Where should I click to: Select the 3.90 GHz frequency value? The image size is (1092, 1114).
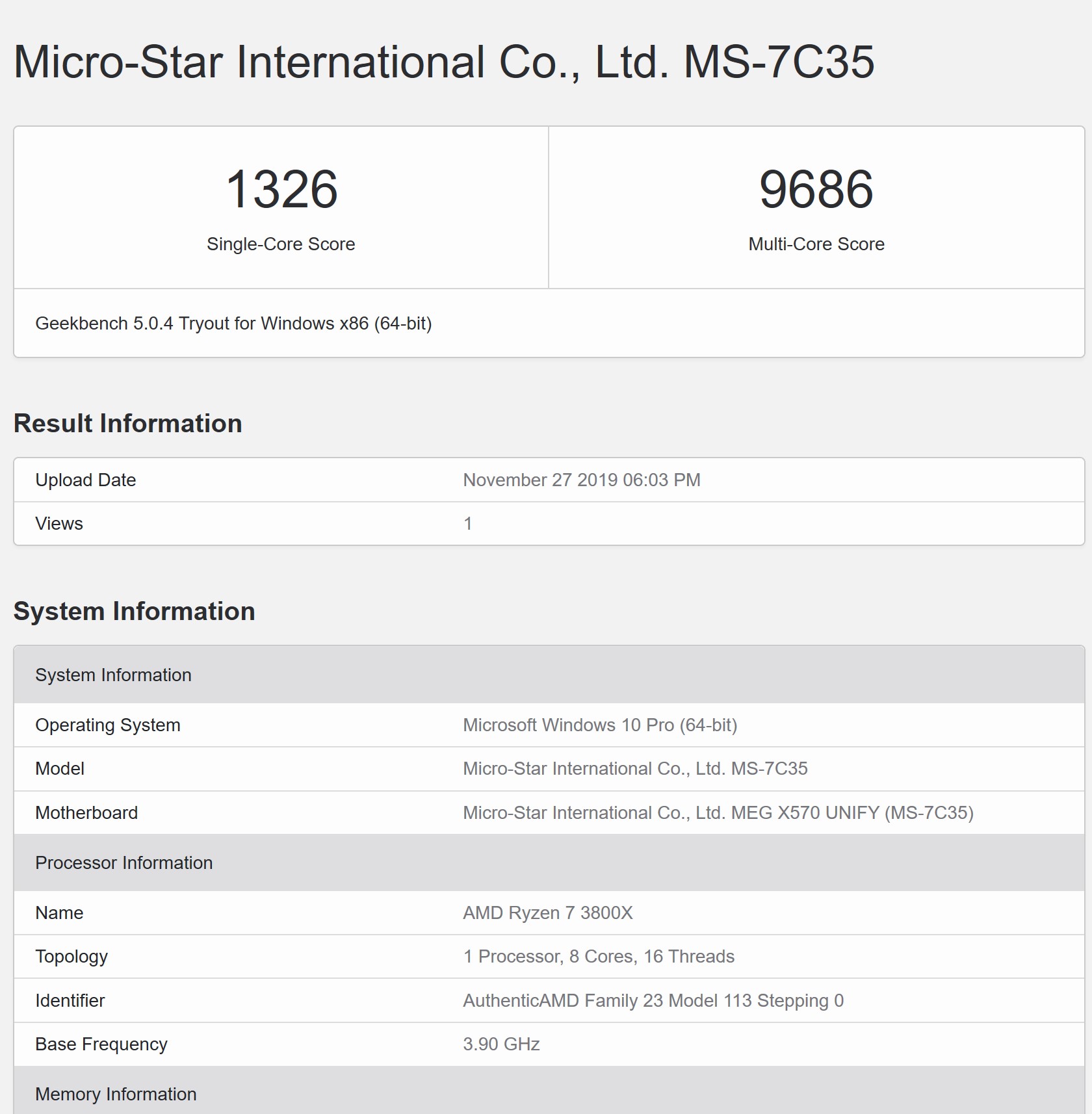pyautogui.click(x=501, y=1044)
